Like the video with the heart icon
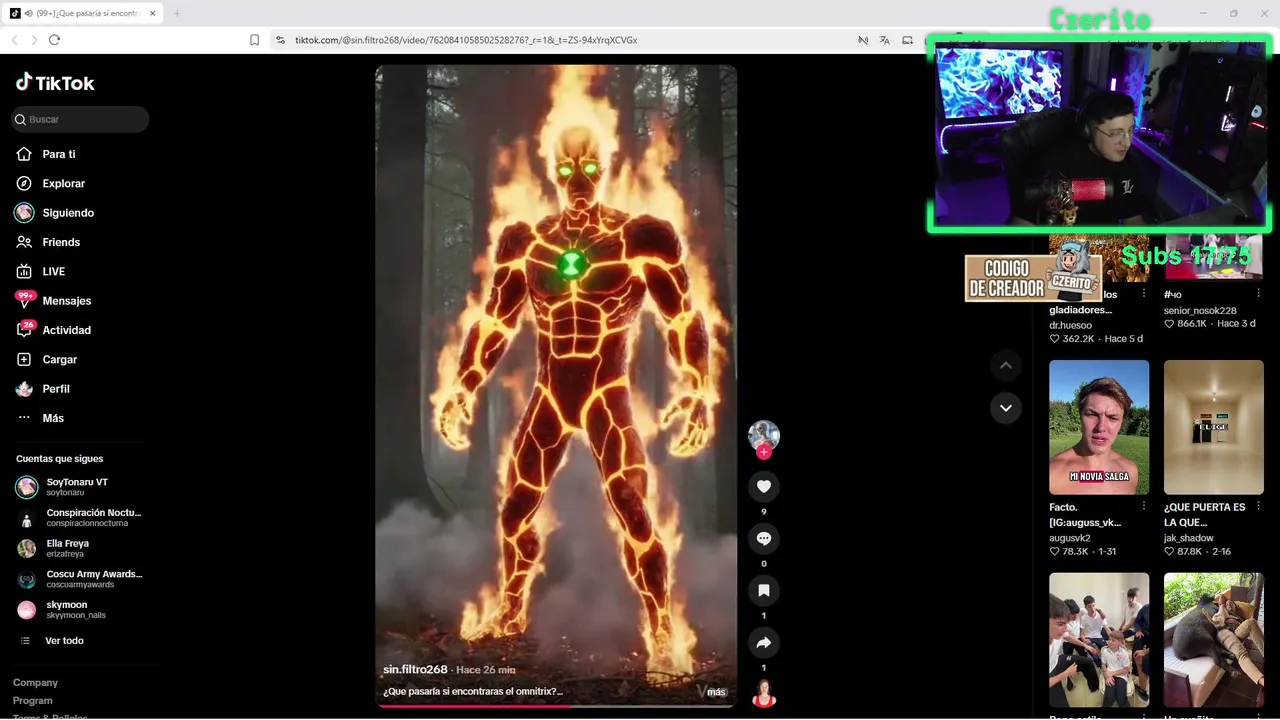Viewport: 1280px width, 720px height. 764,487
